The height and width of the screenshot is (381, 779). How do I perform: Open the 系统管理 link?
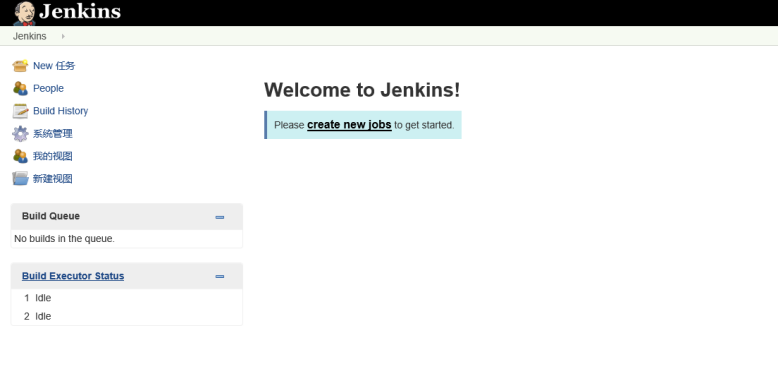pyautogui.click(x=53, y=134)
